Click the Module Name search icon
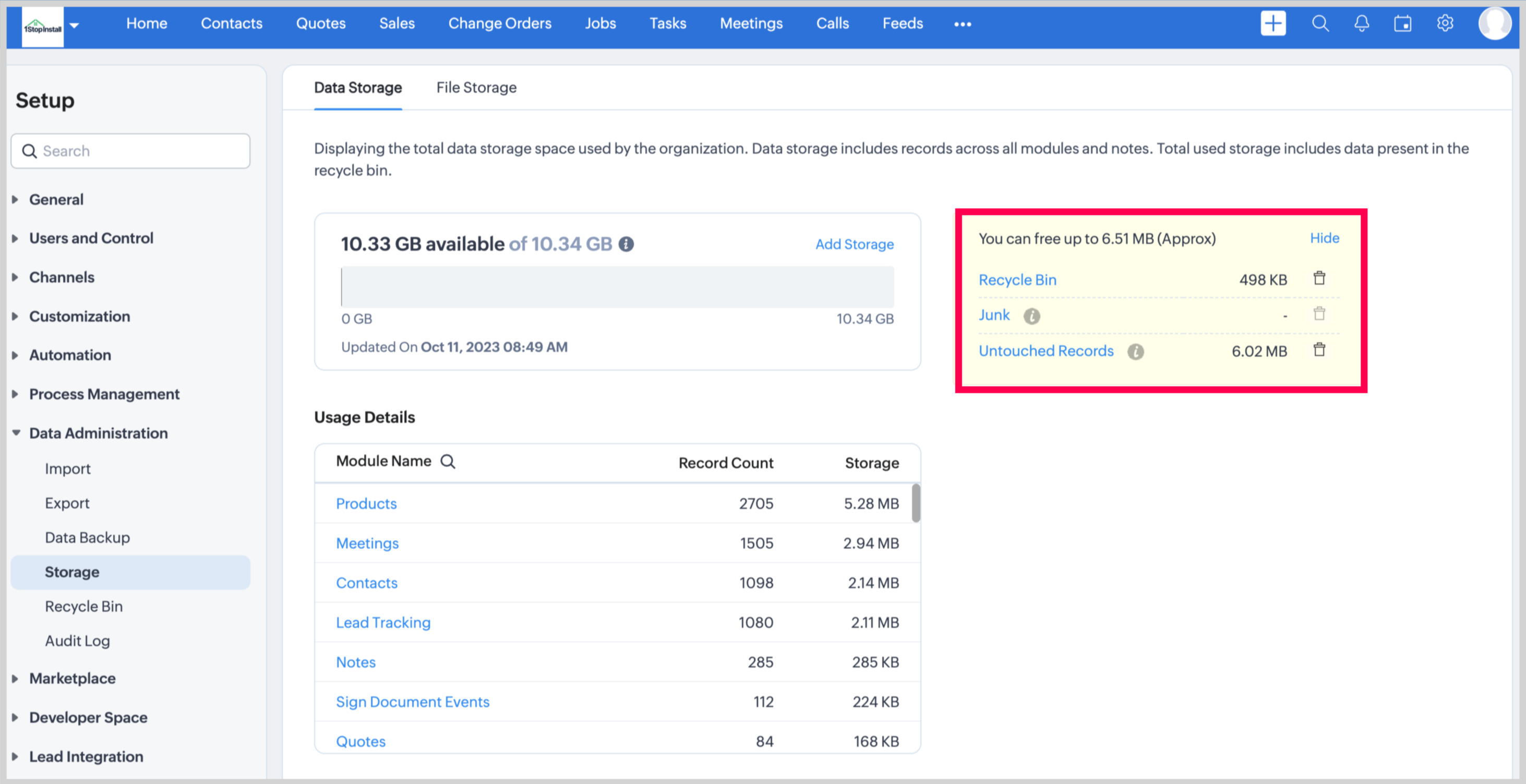The image size is (1526, 784). (x=448, y=461)
